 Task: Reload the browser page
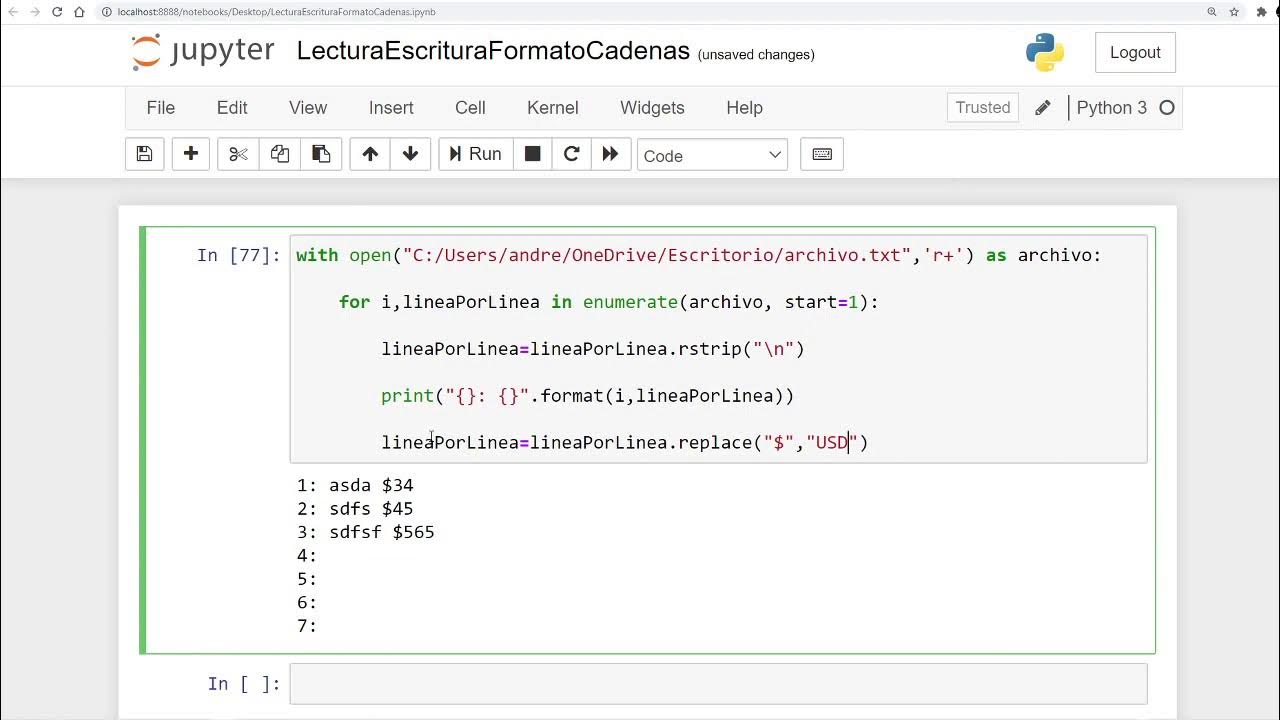pyautogui.click(x=57, y=12)
